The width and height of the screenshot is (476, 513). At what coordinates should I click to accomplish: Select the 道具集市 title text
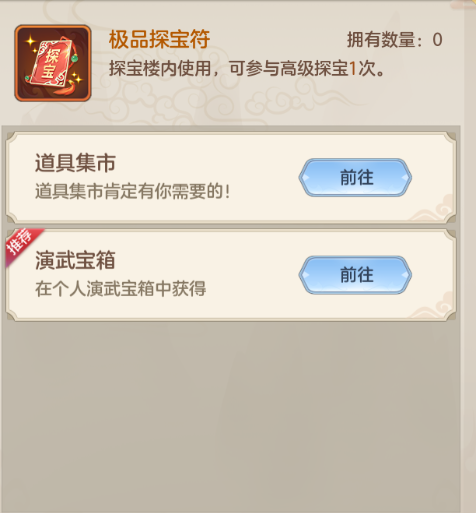tap(75, 163)
